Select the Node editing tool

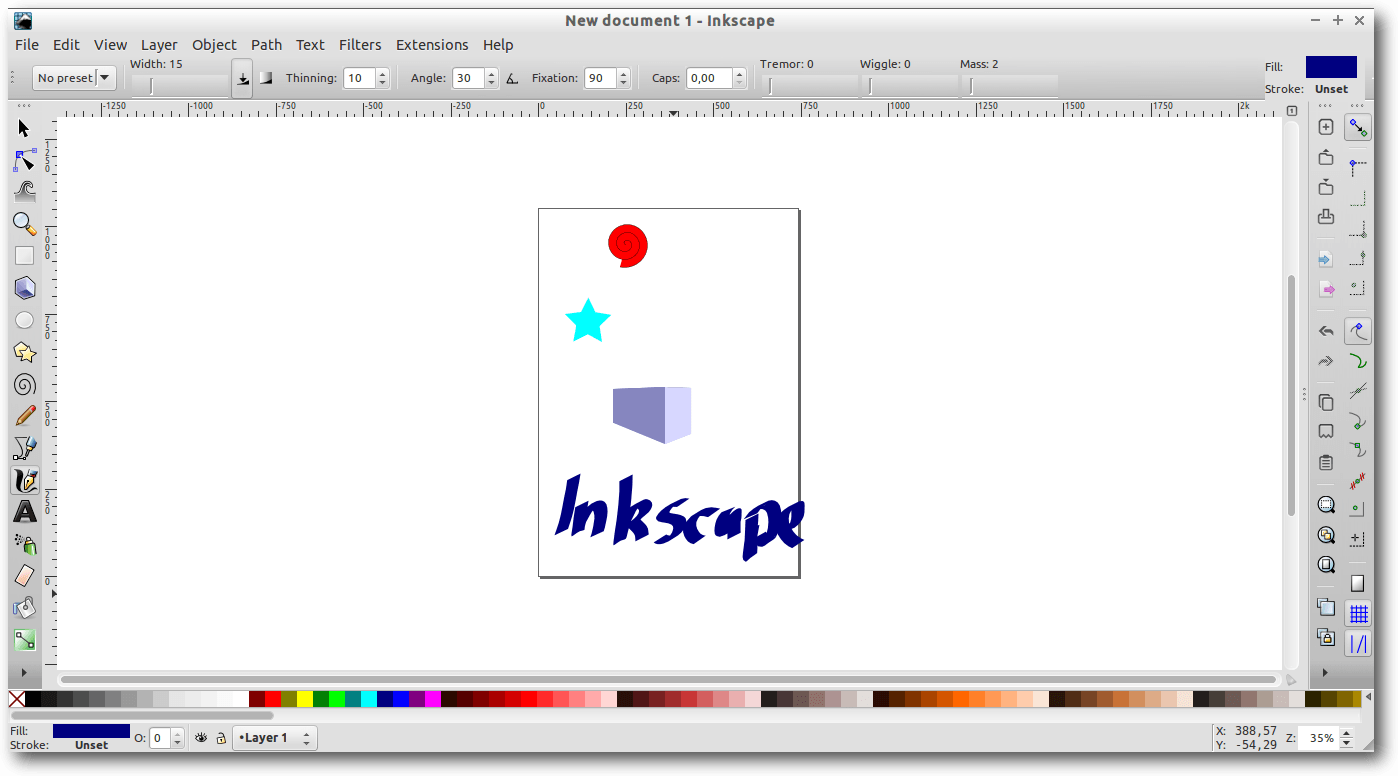(x=25, y=160)
